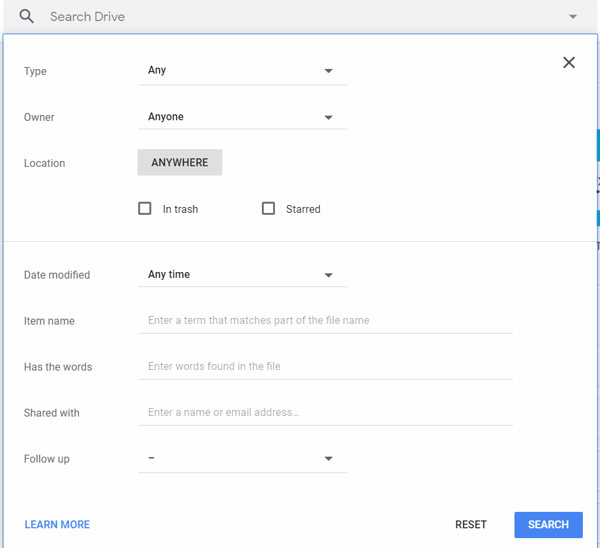The width and height of the screenshot is (600, 548).
Task: Click the Owner dropdown arrow
Action: (328, 117)
